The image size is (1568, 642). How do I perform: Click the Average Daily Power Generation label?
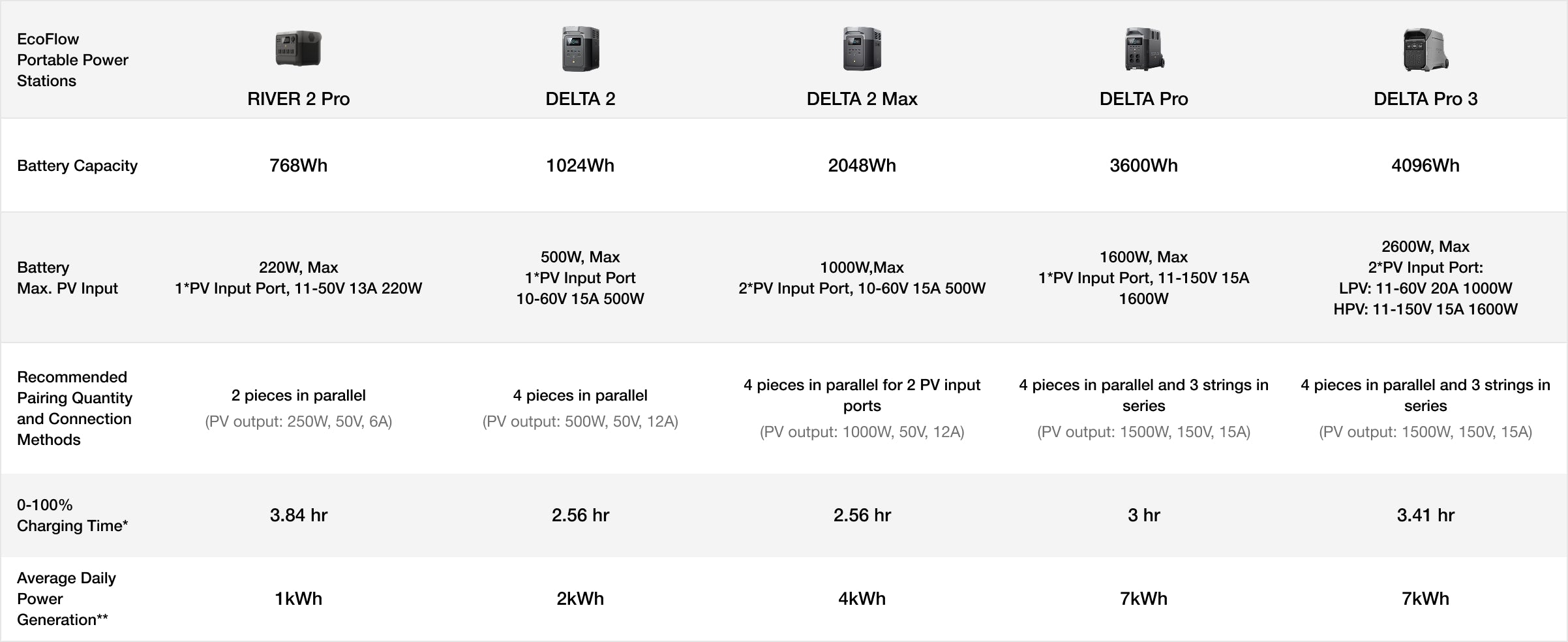point(66,599)
